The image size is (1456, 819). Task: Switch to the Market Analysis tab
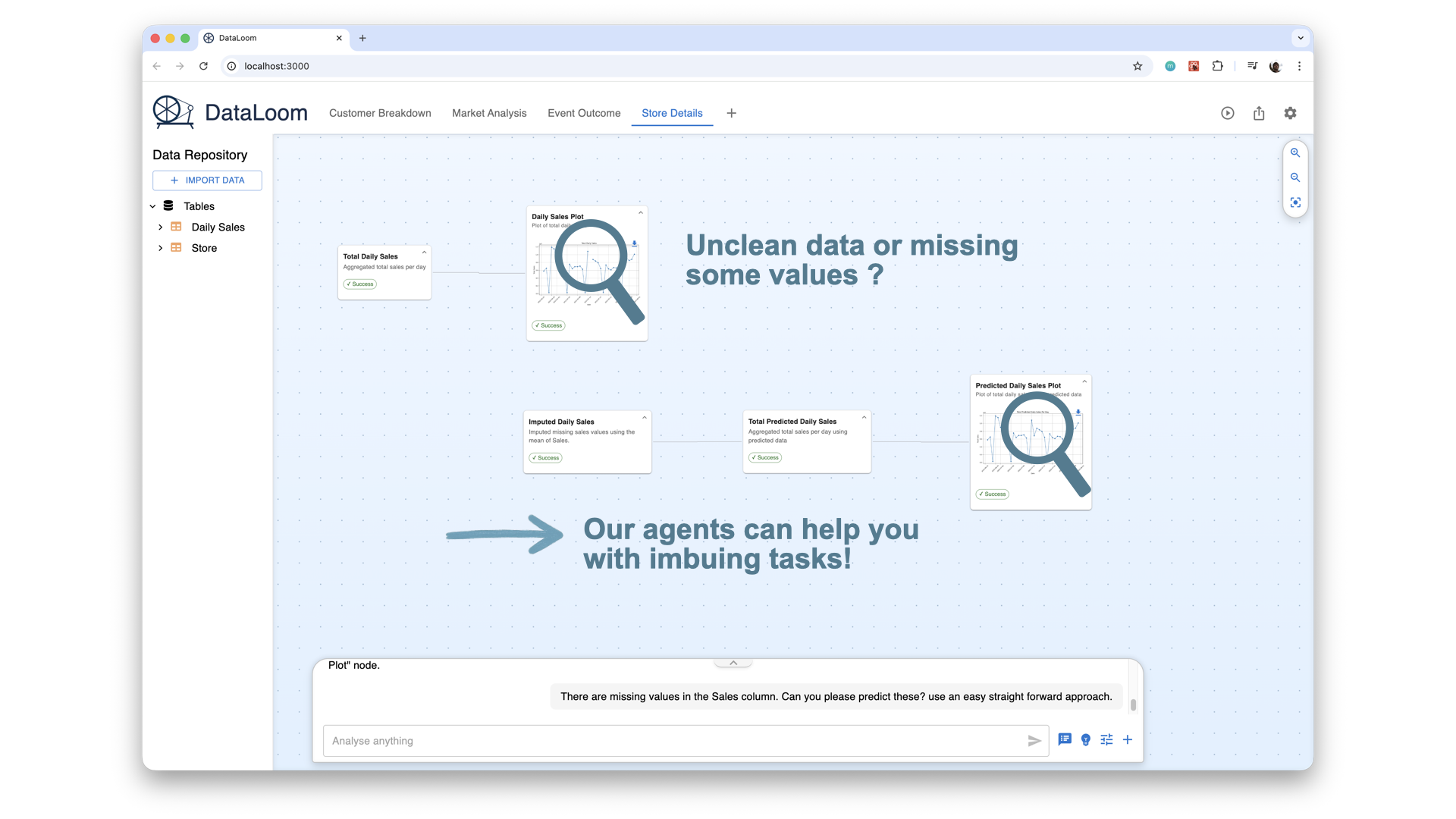[x=489, y=113]
